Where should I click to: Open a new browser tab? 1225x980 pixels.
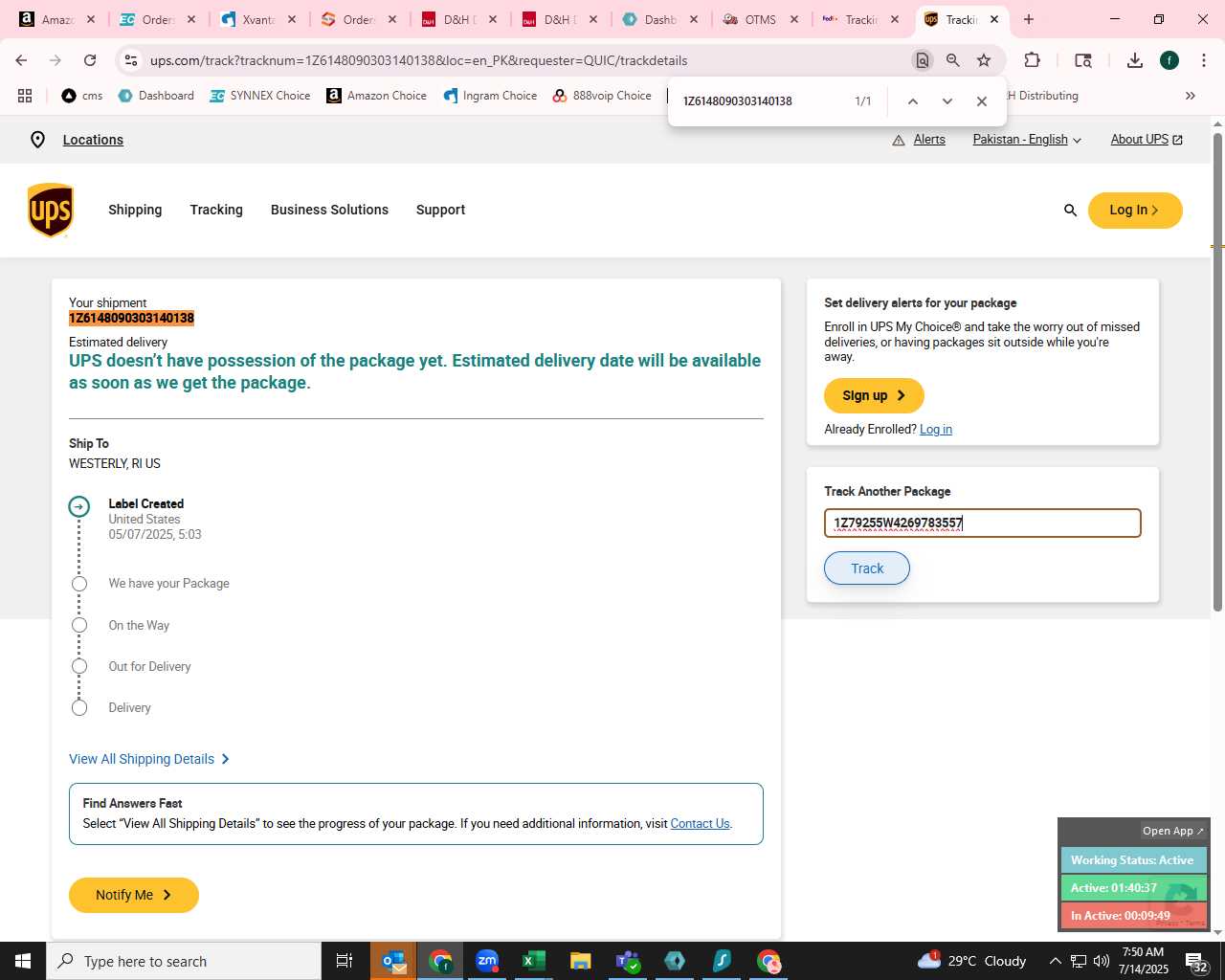point(1029,19)
